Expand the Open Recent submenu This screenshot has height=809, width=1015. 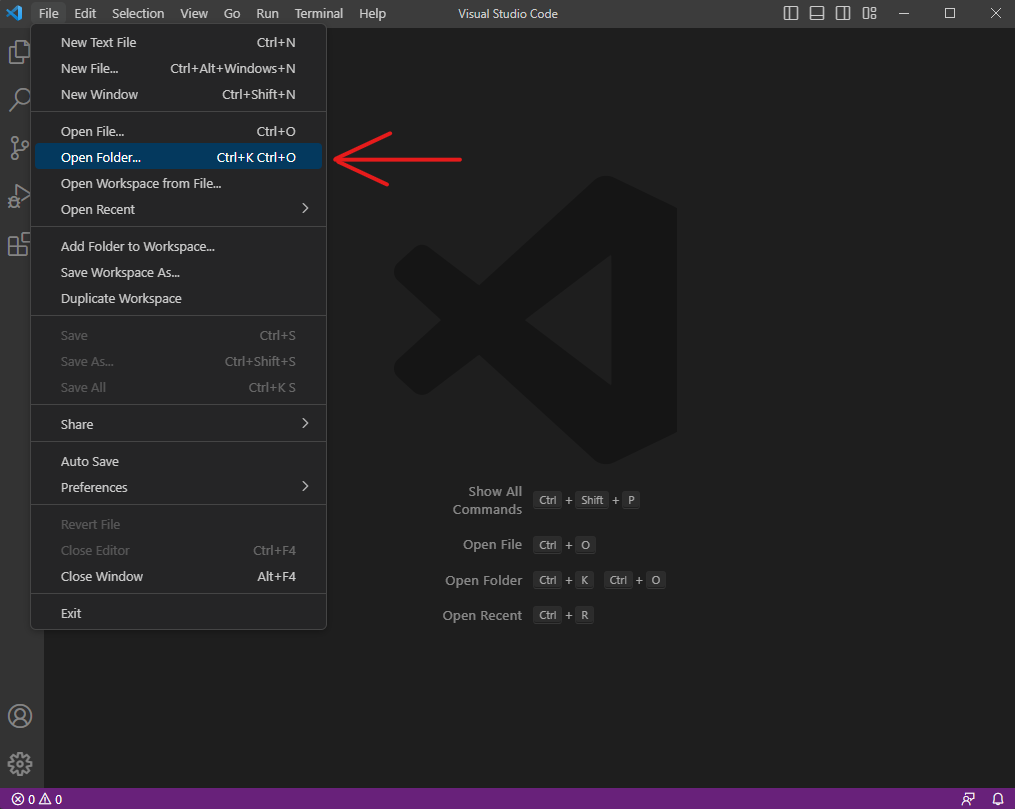click(180, 209)
